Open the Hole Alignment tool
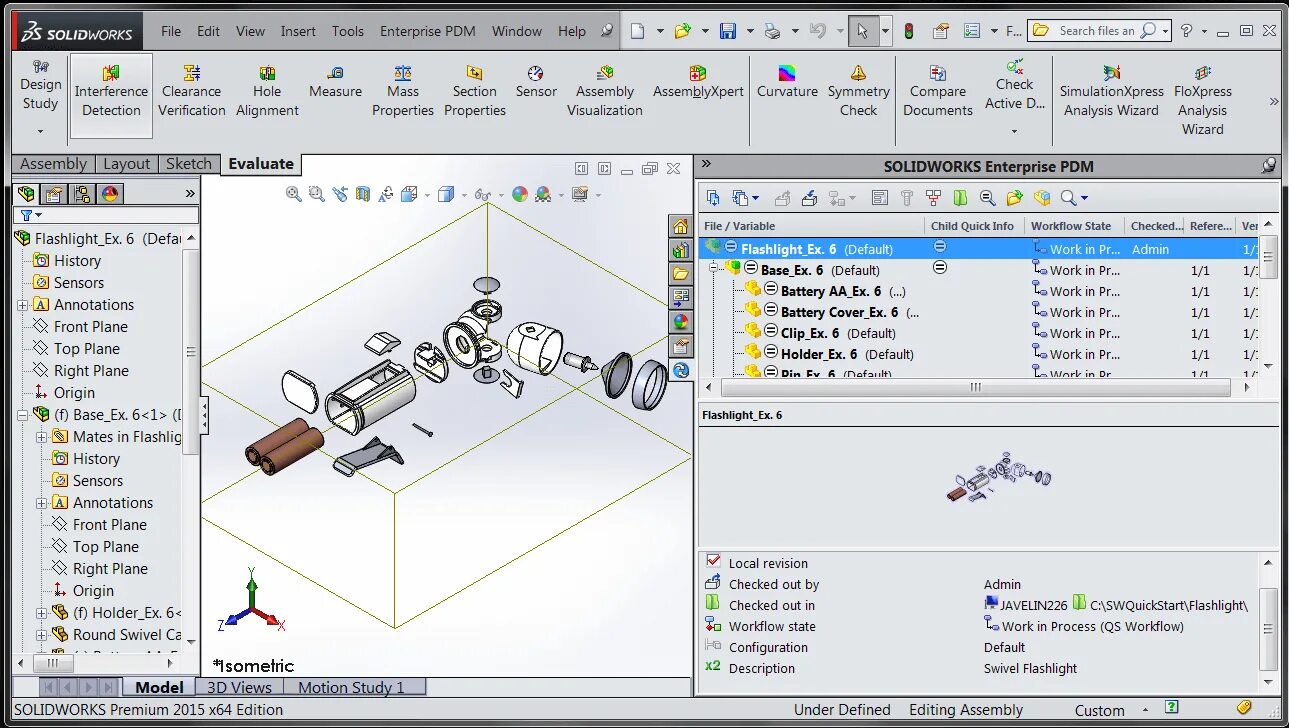 (x=267, y=92)
